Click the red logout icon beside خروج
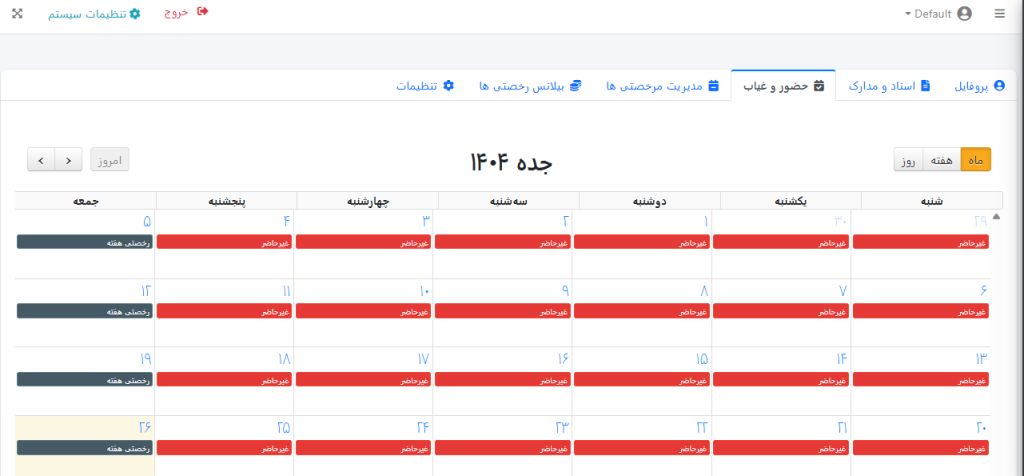Viewport: 1024px width, 476px height. (x=203, y=12)
